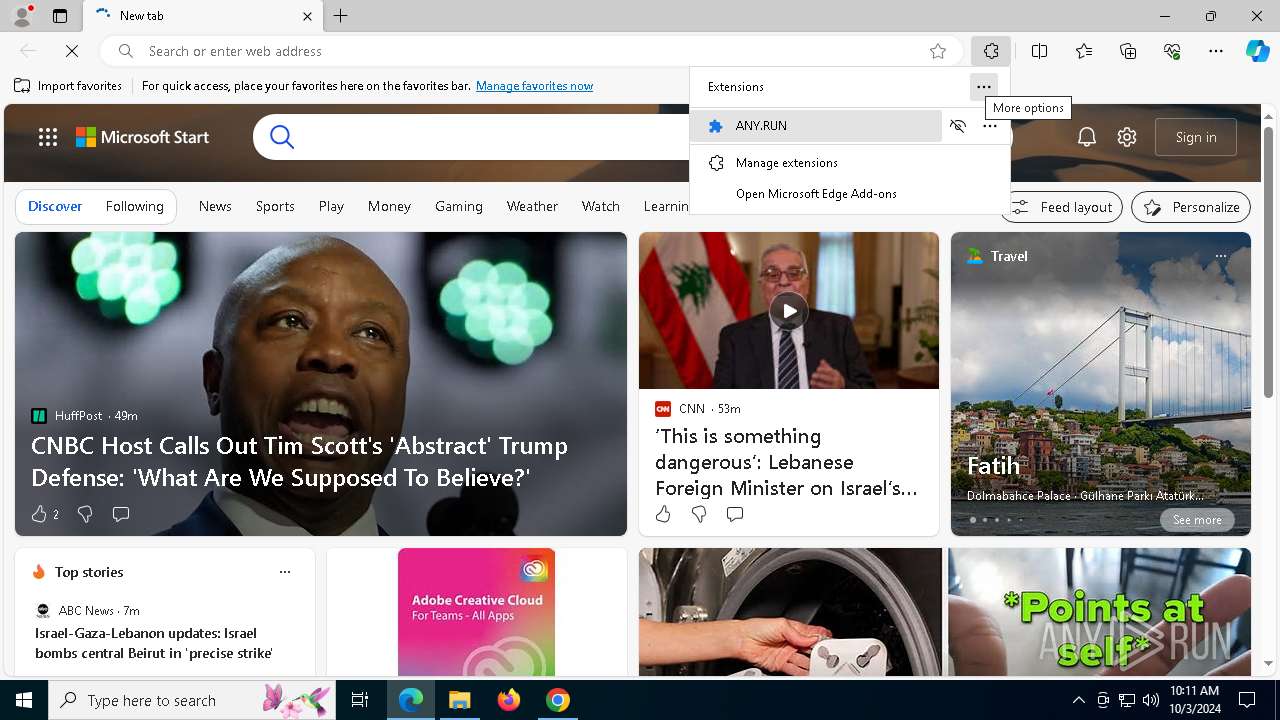
Task: Open the News category
Action: coord(215,206)
